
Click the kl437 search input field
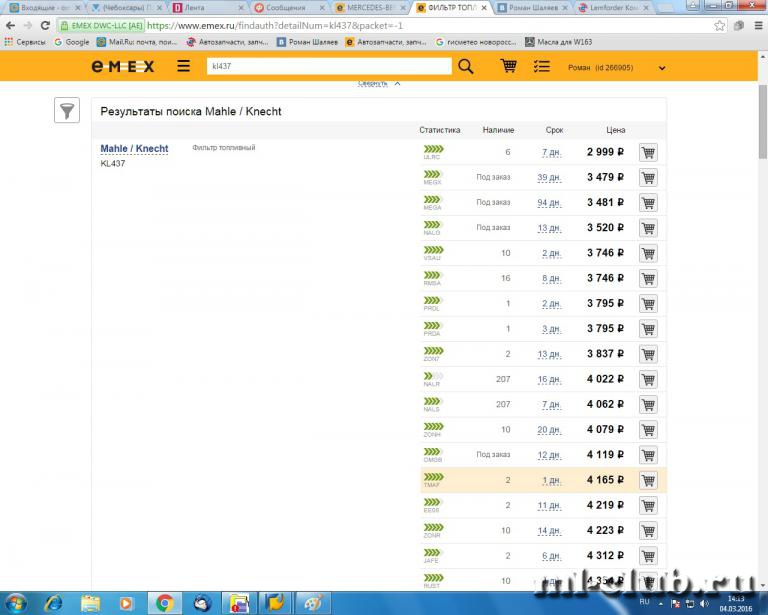point(329,66)
